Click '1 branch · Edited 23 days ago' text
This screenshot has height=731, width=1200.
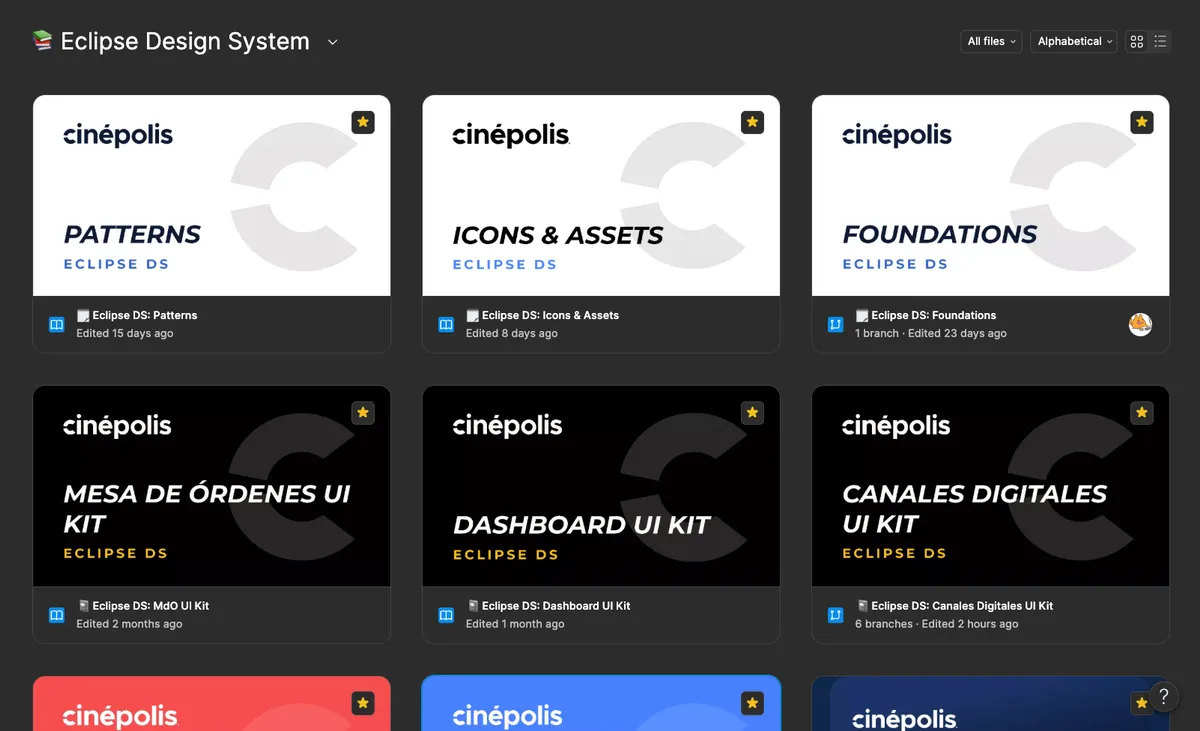pyautogui.click(x=931, y=333)
